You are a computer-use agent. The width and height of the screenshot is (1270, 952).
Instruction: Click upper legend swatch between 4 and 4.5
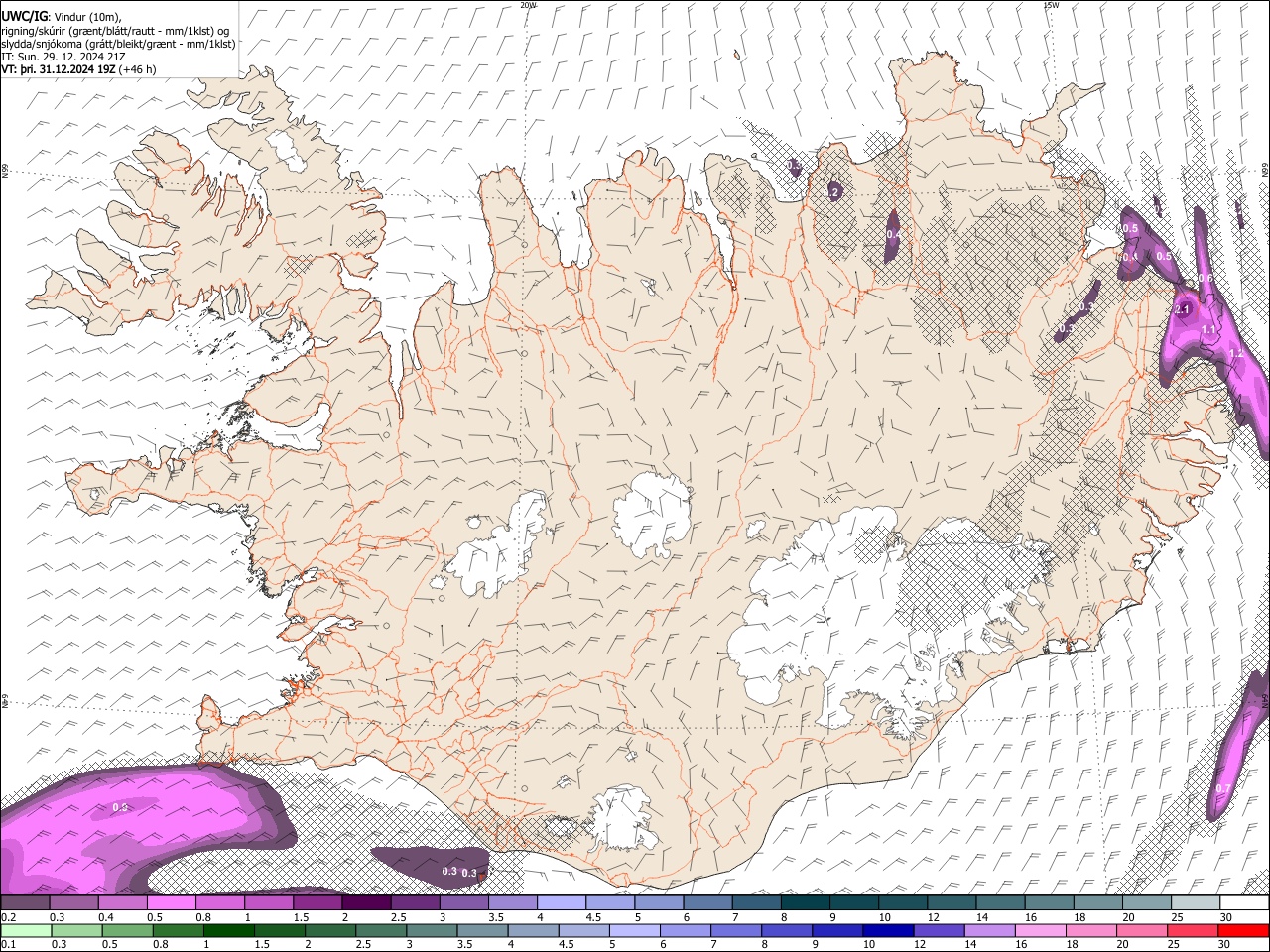[562, 903]
